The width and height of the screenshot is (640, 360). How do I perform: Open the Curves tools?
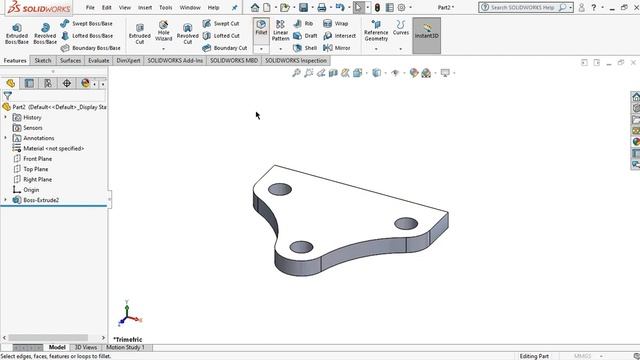[401, 28]
